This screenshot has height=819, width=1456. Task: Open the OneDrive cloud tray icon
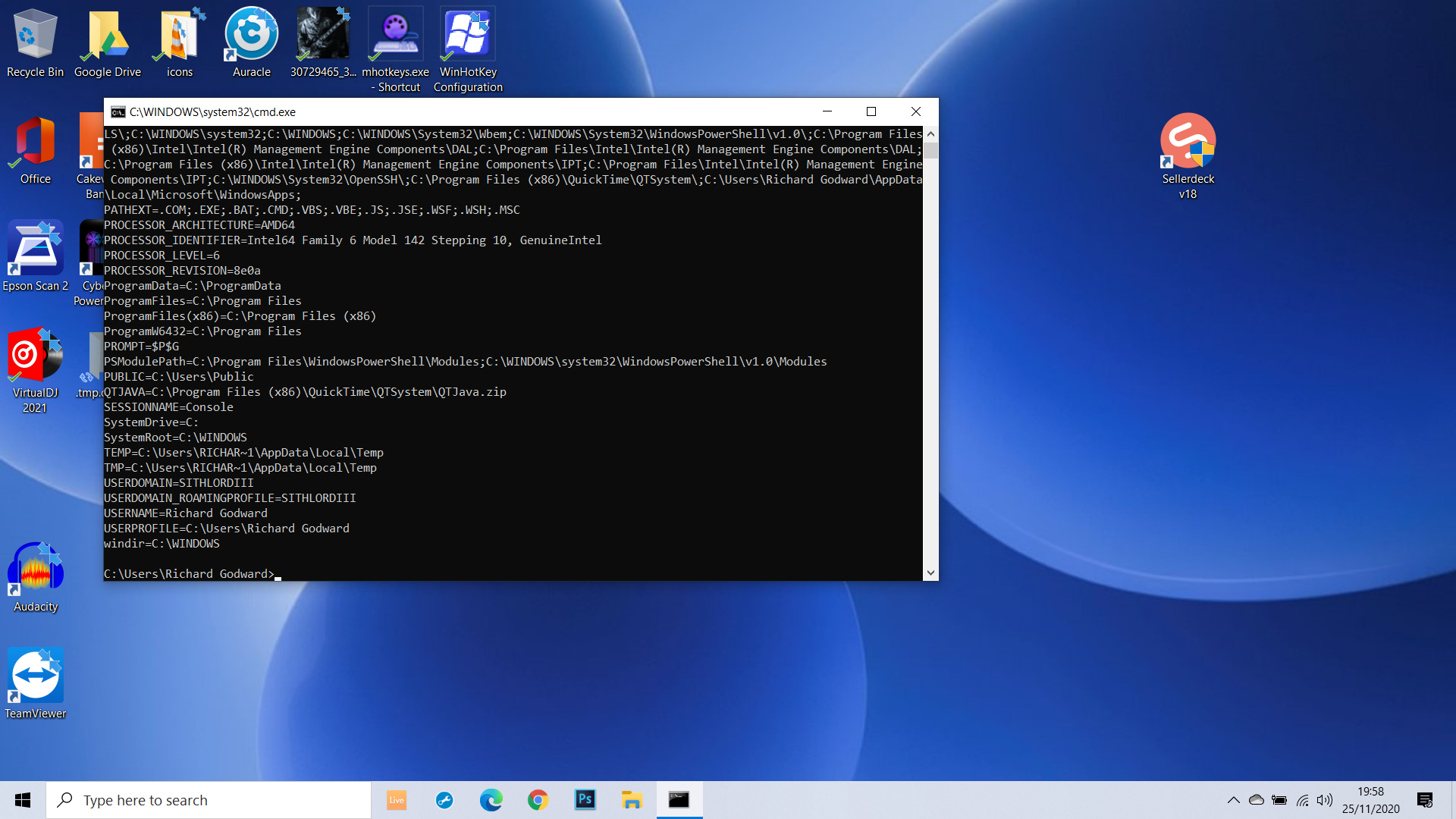1257,800
